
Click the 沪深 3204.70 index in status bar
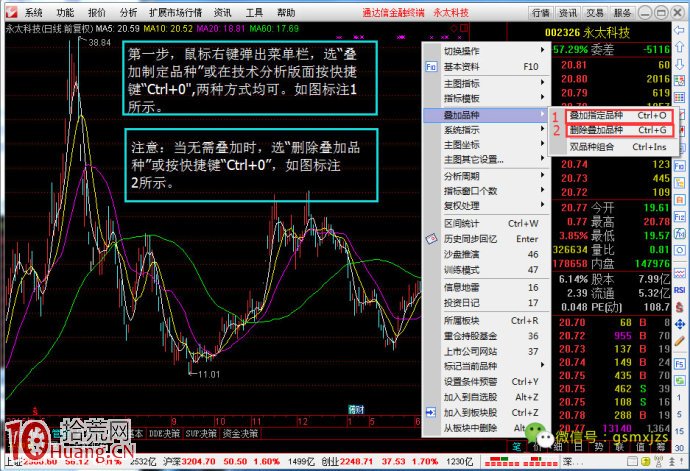tap(189, 462)
